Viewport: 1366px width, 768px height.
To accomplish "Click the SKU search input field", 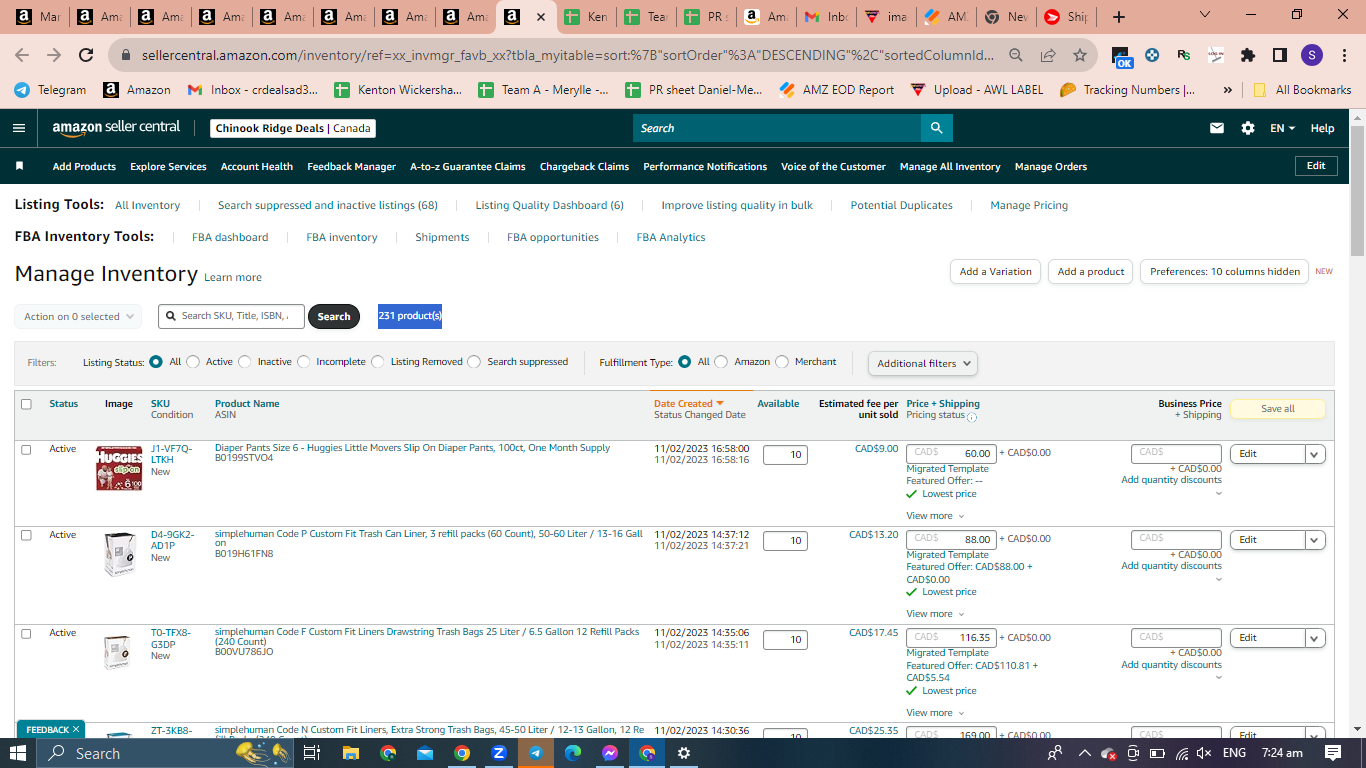I will pyautogui.click(x=231, y=316).
